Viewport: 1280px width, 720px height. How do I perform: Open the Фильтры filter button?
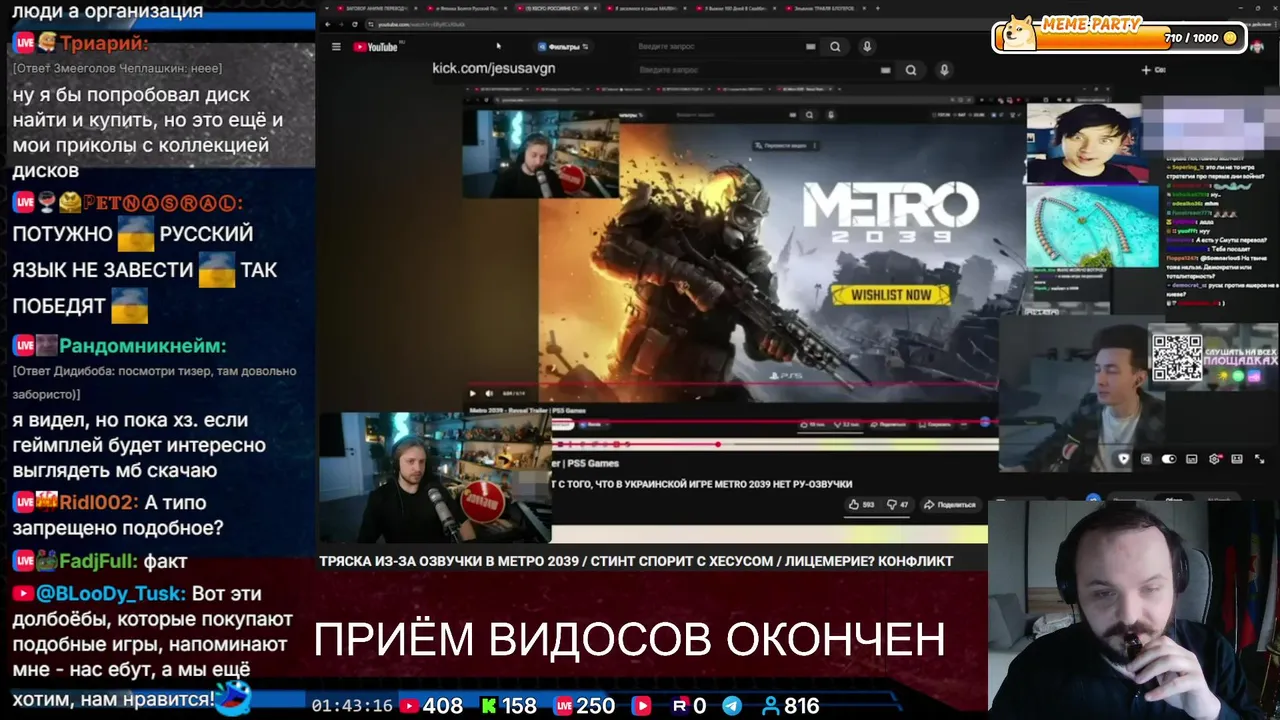(x=562, y=47)
